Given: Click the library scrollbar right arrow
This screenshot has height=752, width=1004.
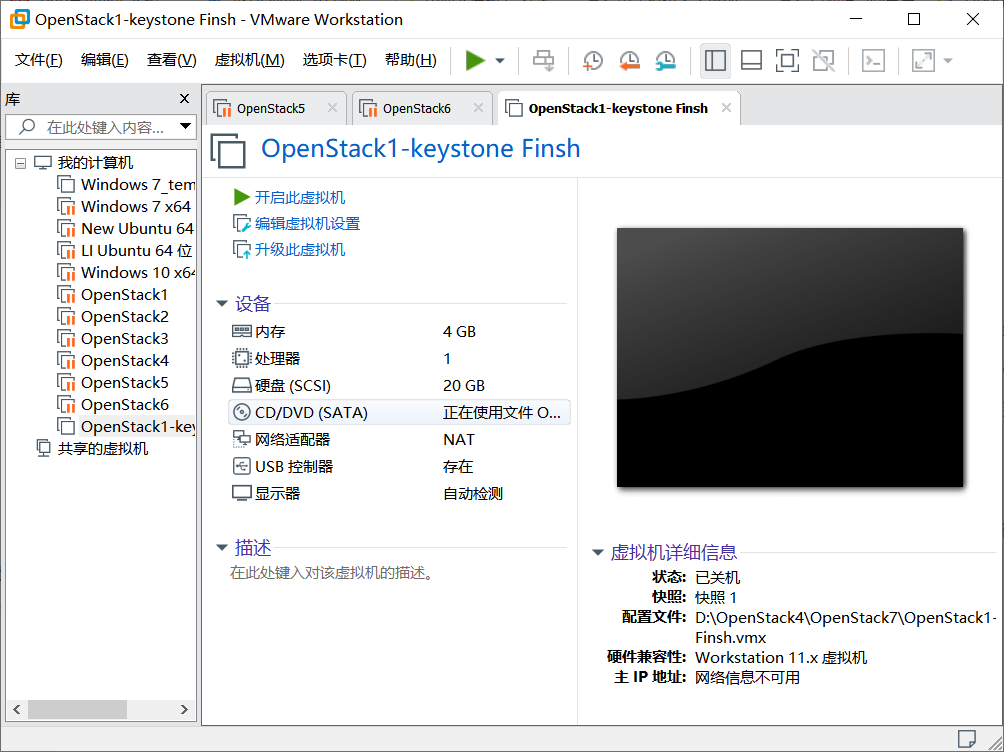Looking at the screenshot, I should tap(184, 709).
